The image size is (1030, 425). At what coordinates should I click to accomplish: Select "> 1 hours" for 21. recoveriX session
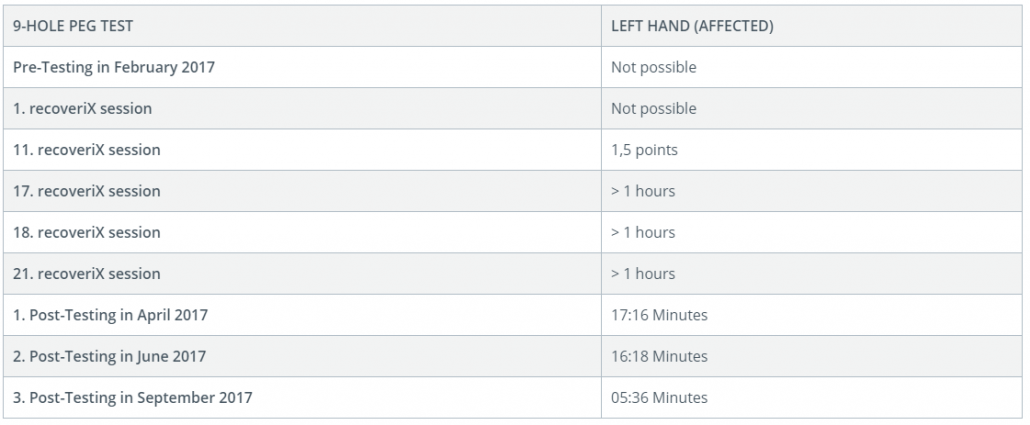point(643,273)
